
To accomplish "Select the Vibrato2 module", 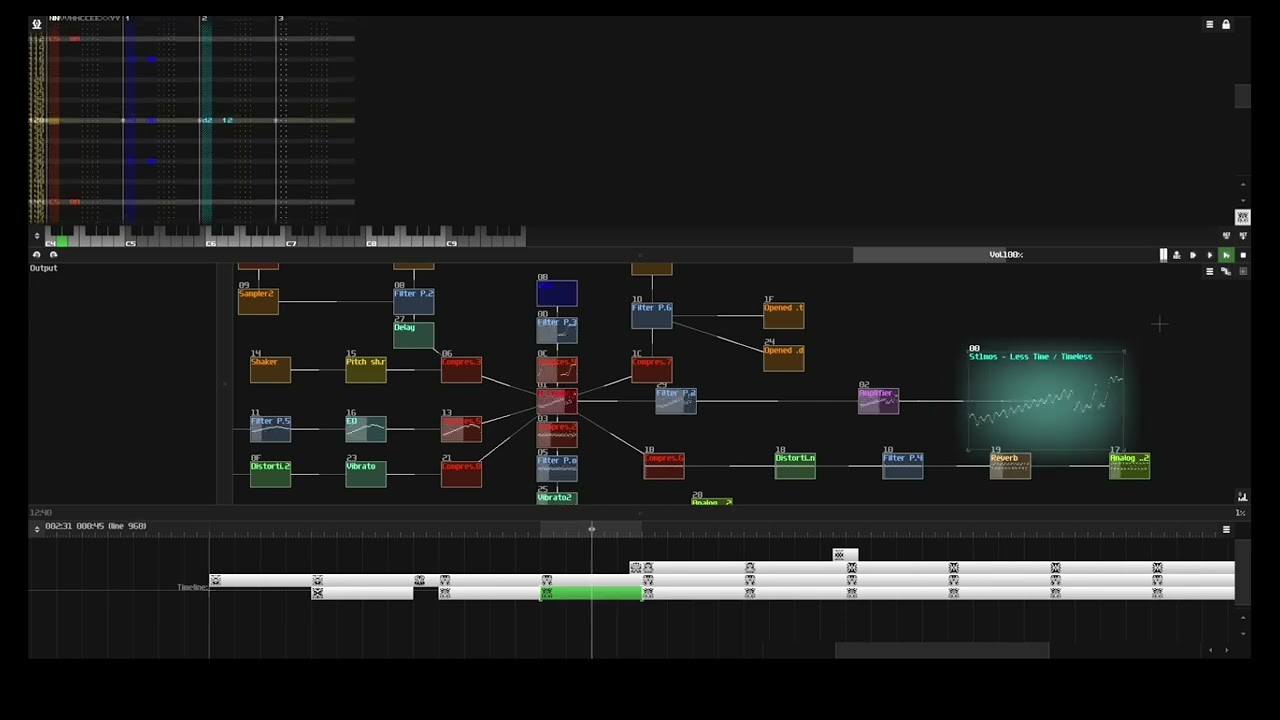I will pos(557,497).
